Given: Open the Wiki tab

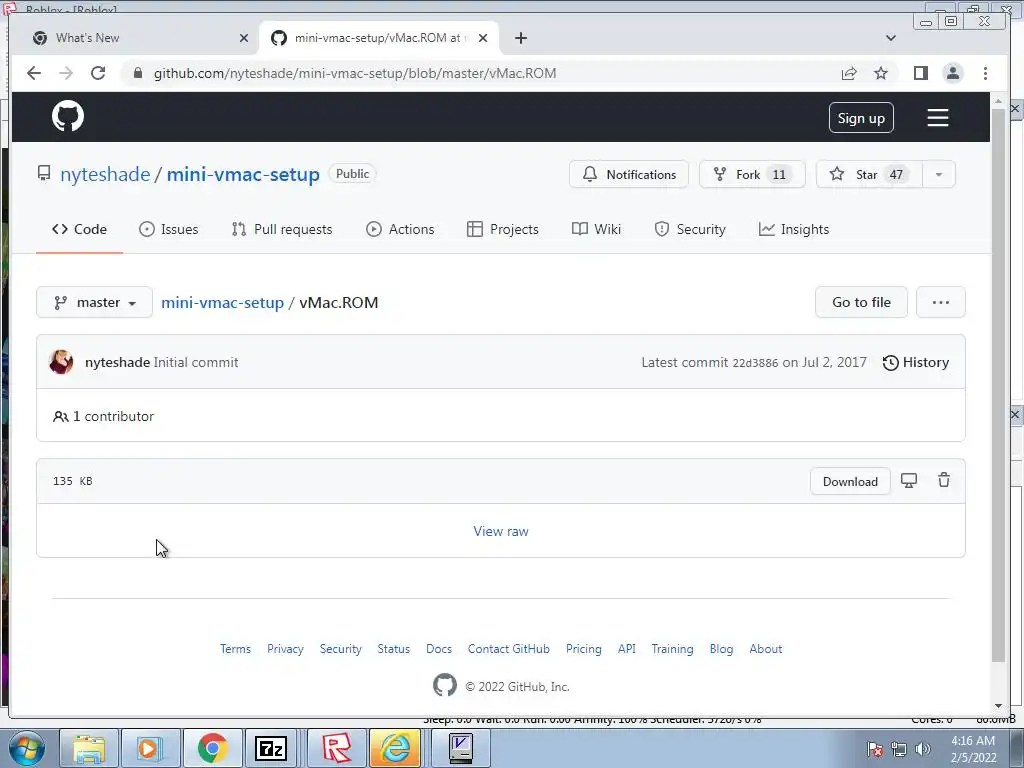Looking at the screenshot, I should [596, 229].
